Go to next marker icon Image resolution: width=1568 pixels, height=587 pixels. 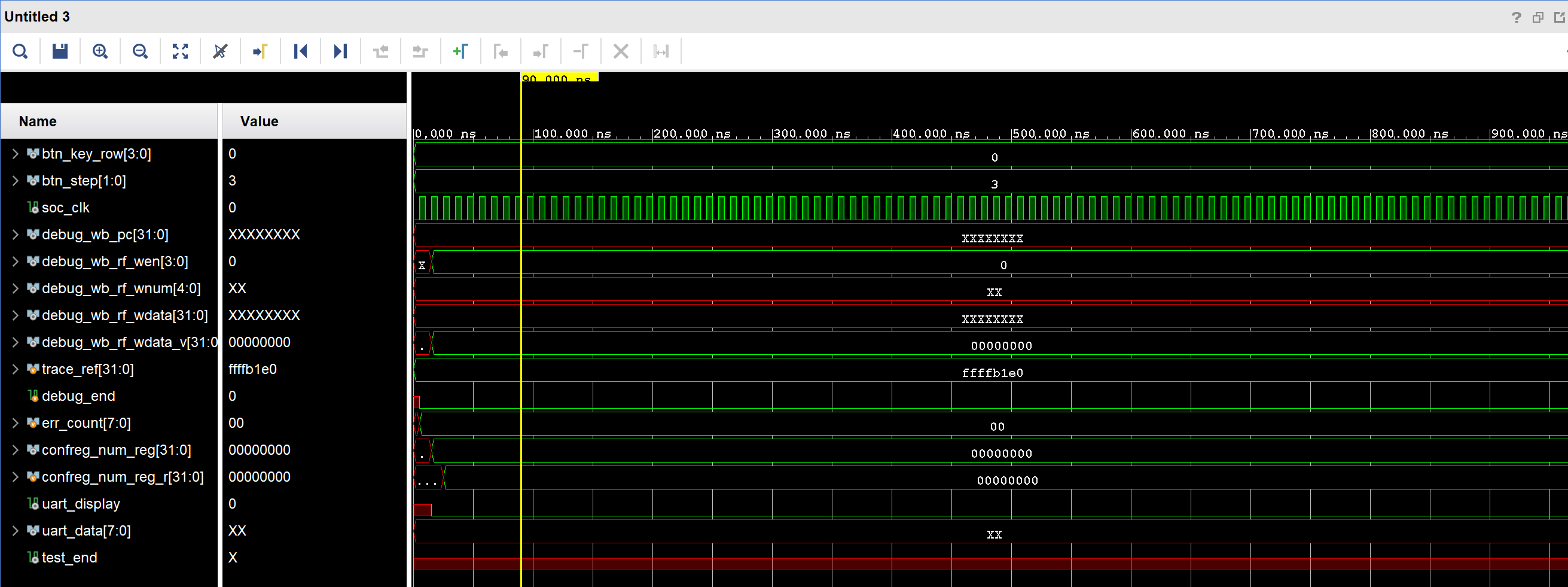541,51
